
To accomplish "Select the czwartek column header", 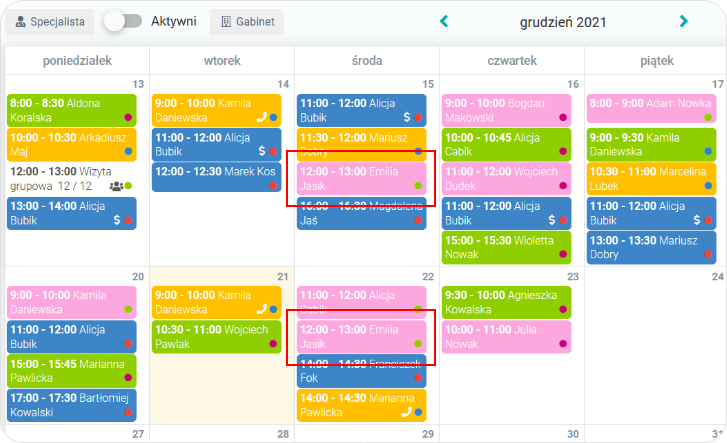I will pyautogui.click(x=512, y=61).
